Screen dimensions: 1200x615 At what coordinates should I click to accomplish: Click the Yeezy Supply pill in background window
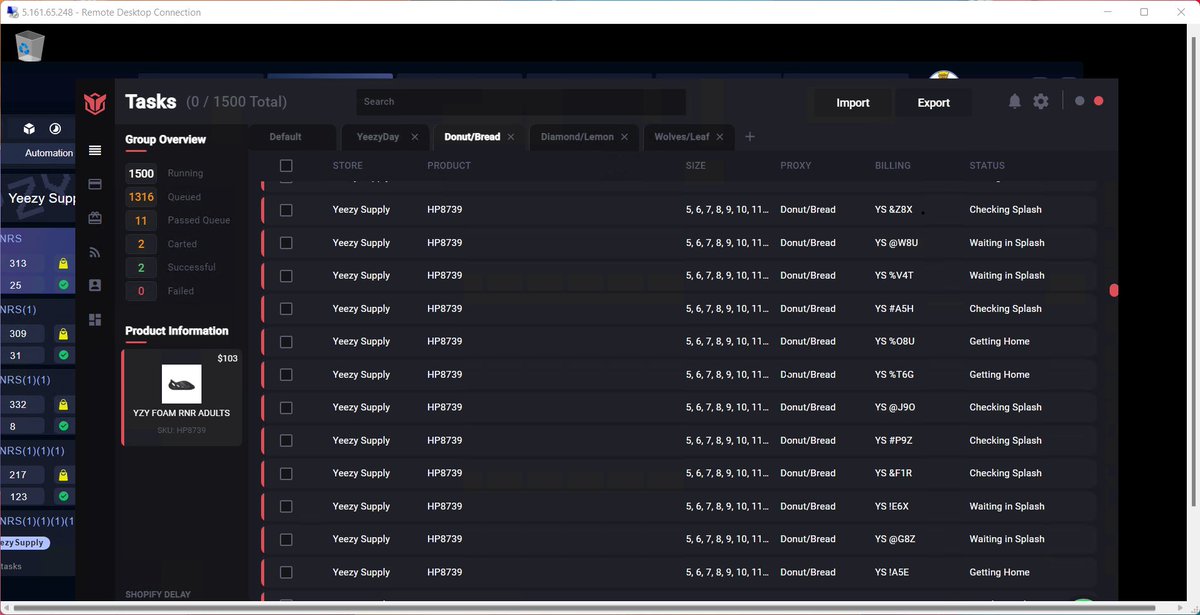point(24,543)
